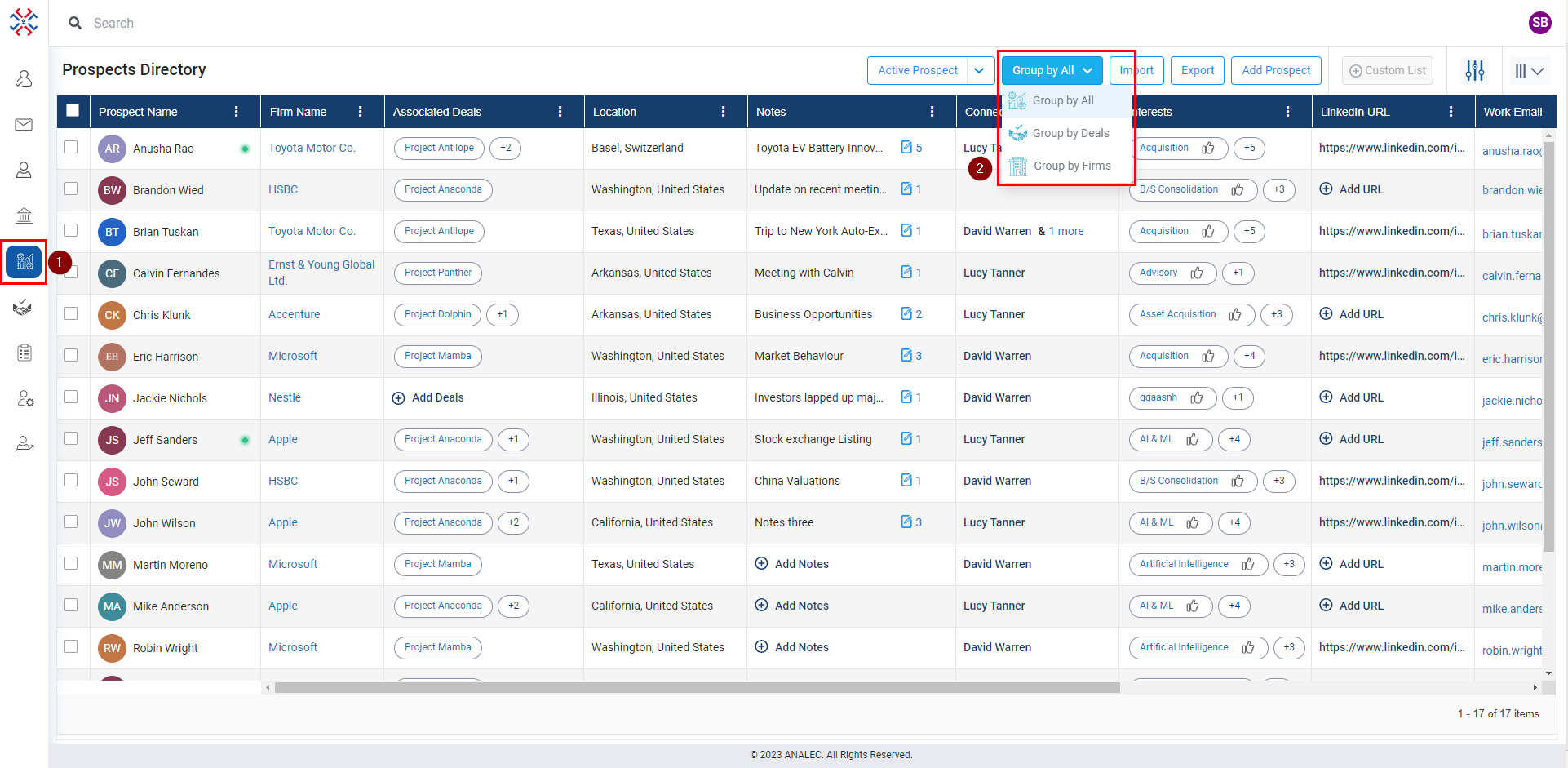
Task: Expand +2 more deals for Anusha Rao
Action: click(506, 148)
